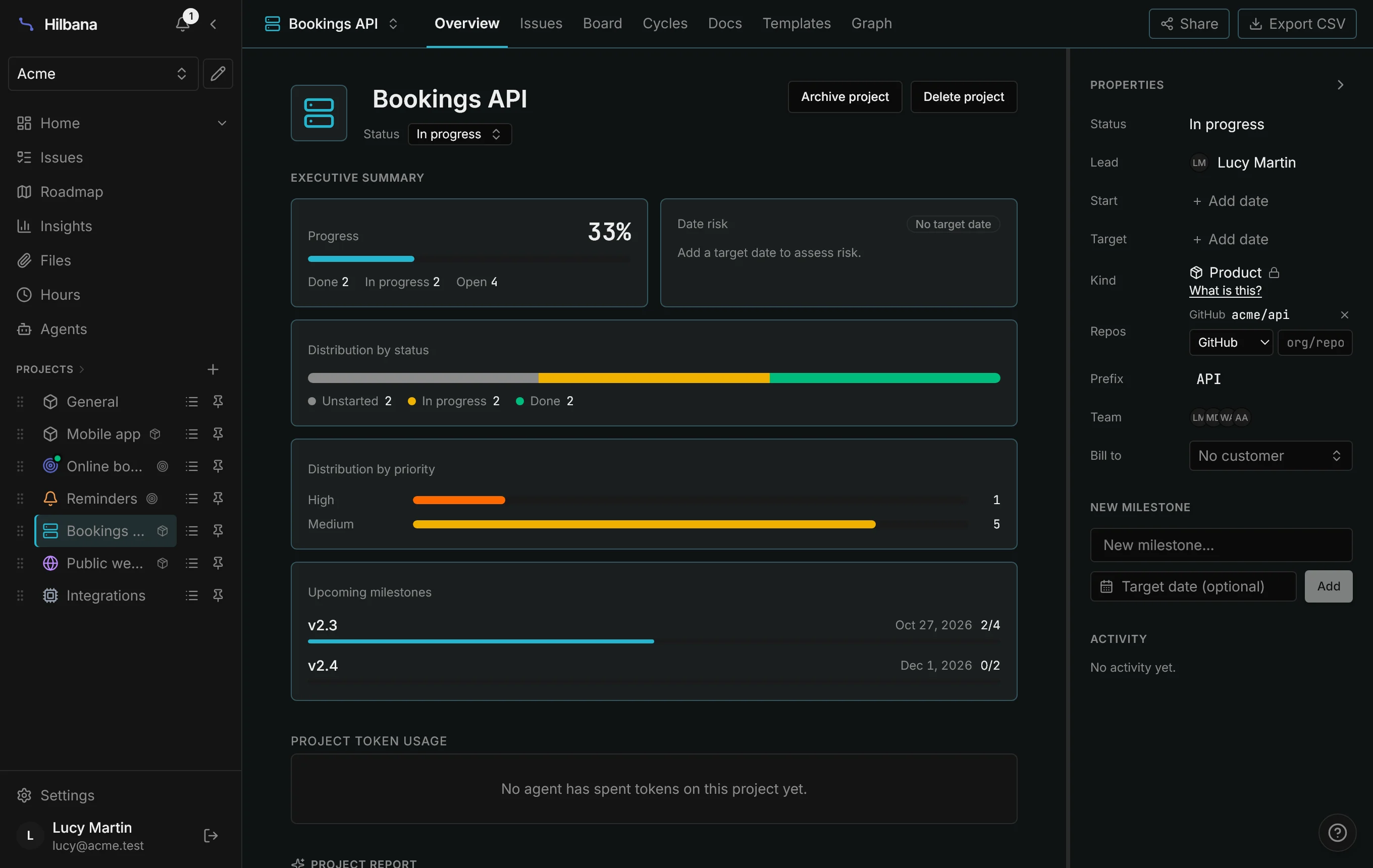Open the What is this? link

pos(1225,291)
